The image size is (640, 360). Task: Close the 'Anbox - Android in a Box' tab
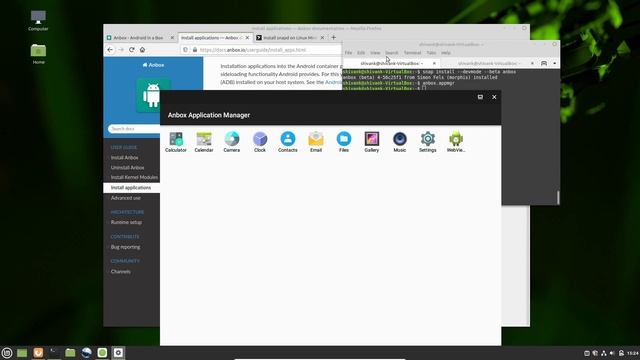tap(172, 38)
